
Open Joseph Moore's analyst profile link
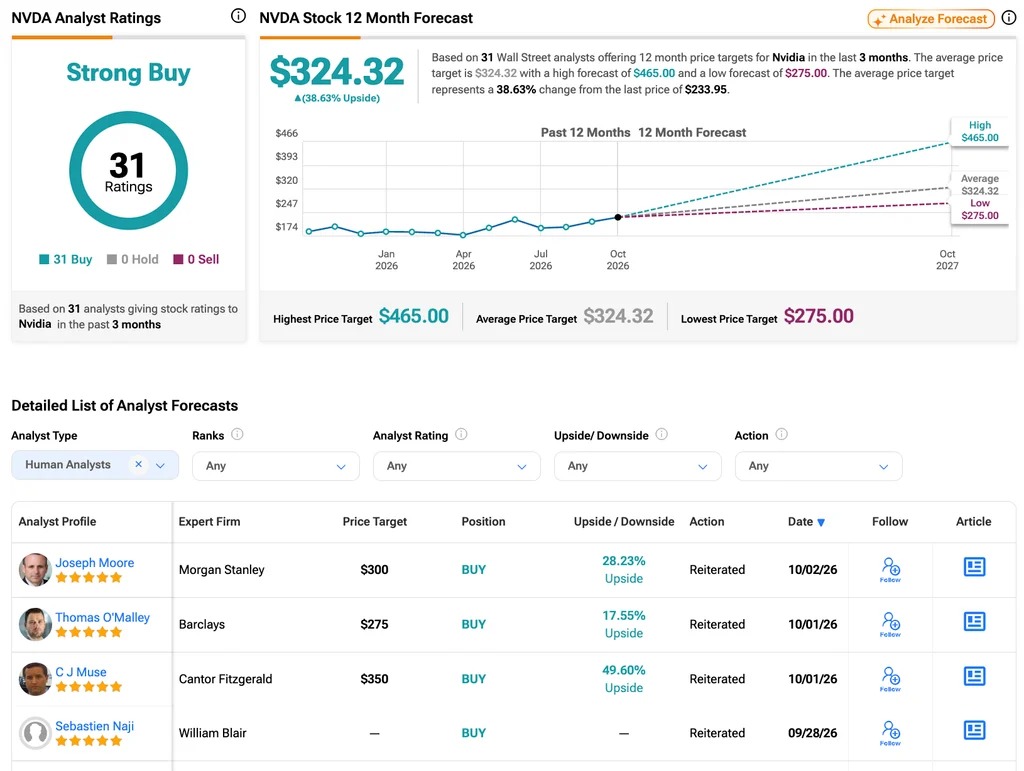point(95,563)
